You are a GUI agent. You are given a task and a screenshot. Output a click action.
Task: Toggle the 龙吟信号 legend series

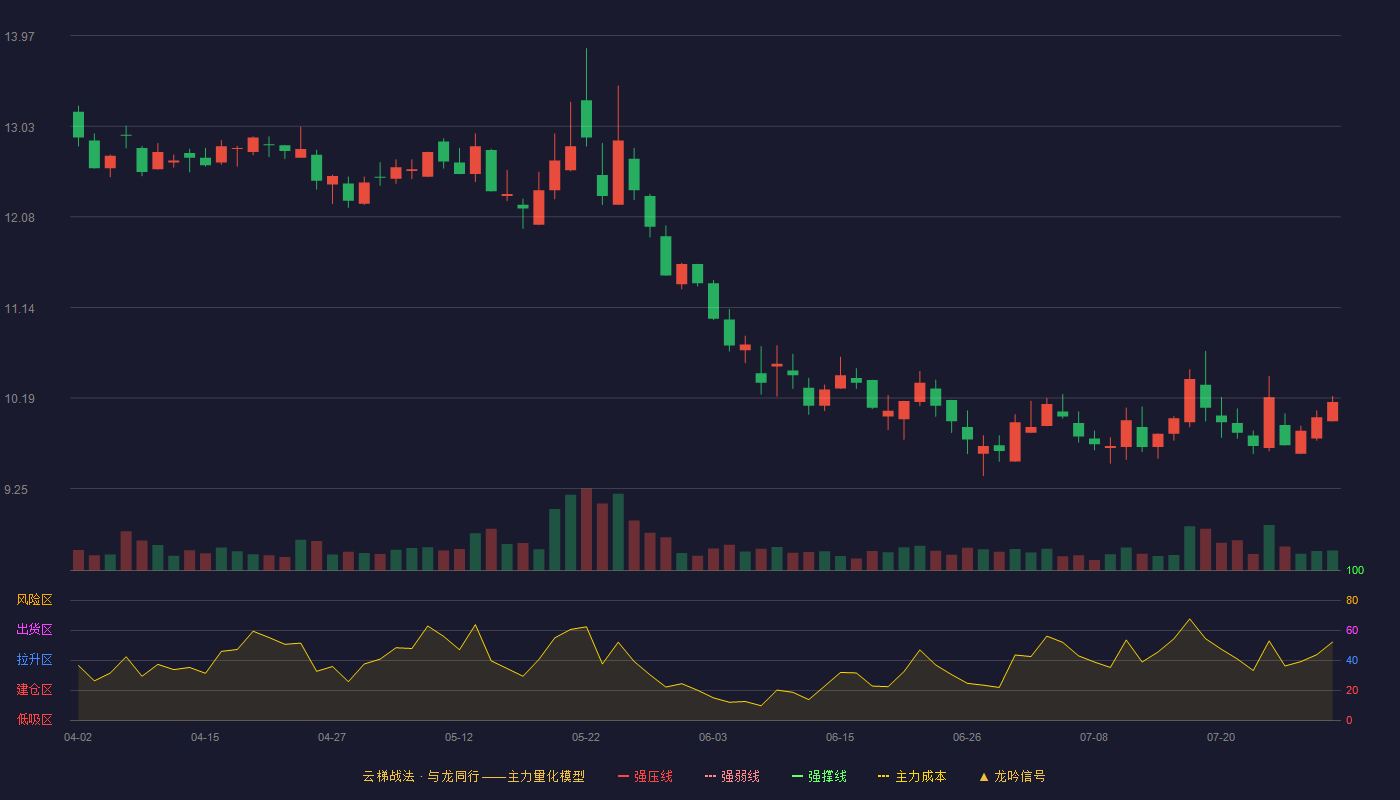click(x=1012, y=776)
